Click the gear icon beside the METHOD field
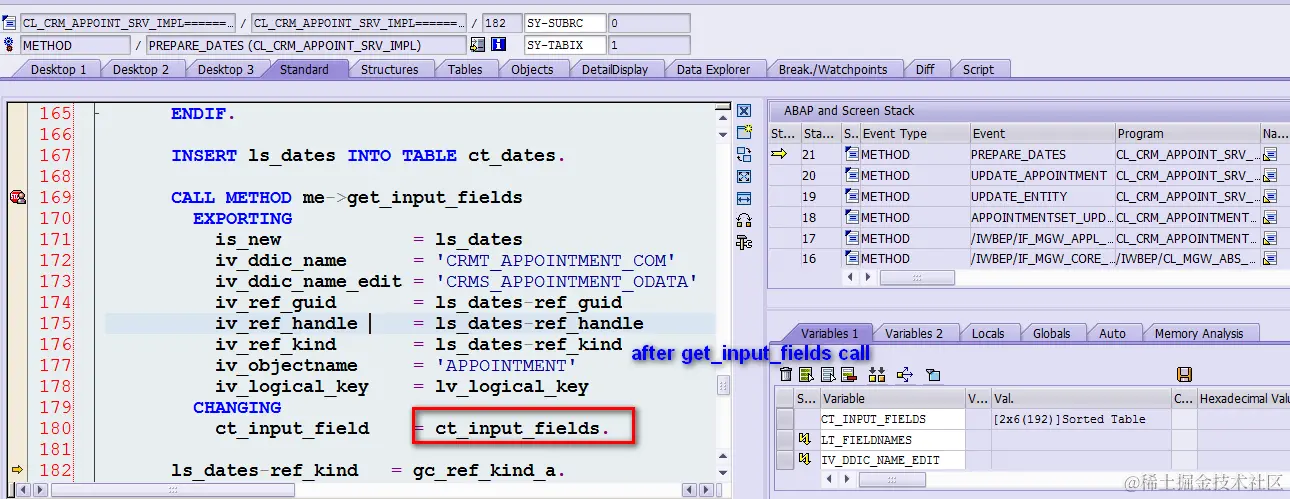The image size is (1290, 499). pyautogui.click(x=10, y=45)
